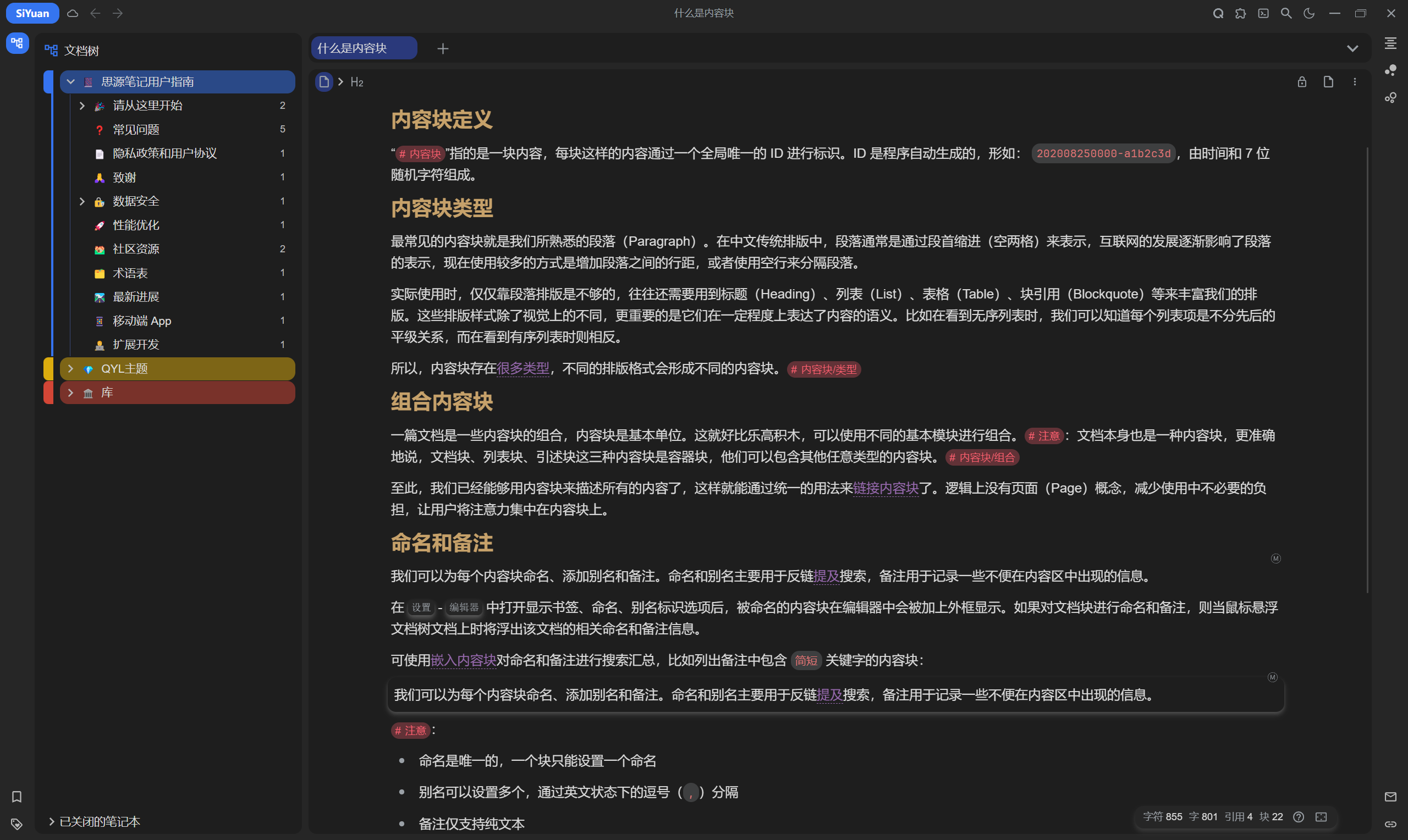Toggle the bookmark panel at bottom left
Image resolution: width=1408 pixels, height=840 pixels.
[x=16, y=797]
